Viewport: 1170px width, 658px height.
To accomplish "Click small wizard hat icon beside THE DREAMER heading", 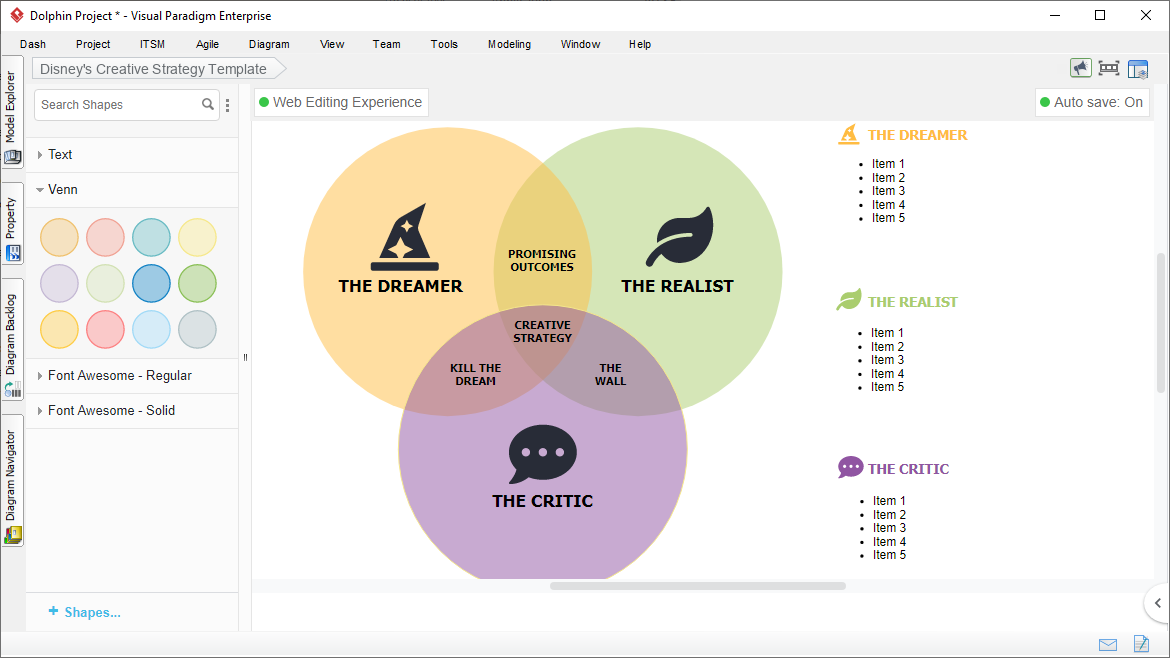I will click(849, 134).
